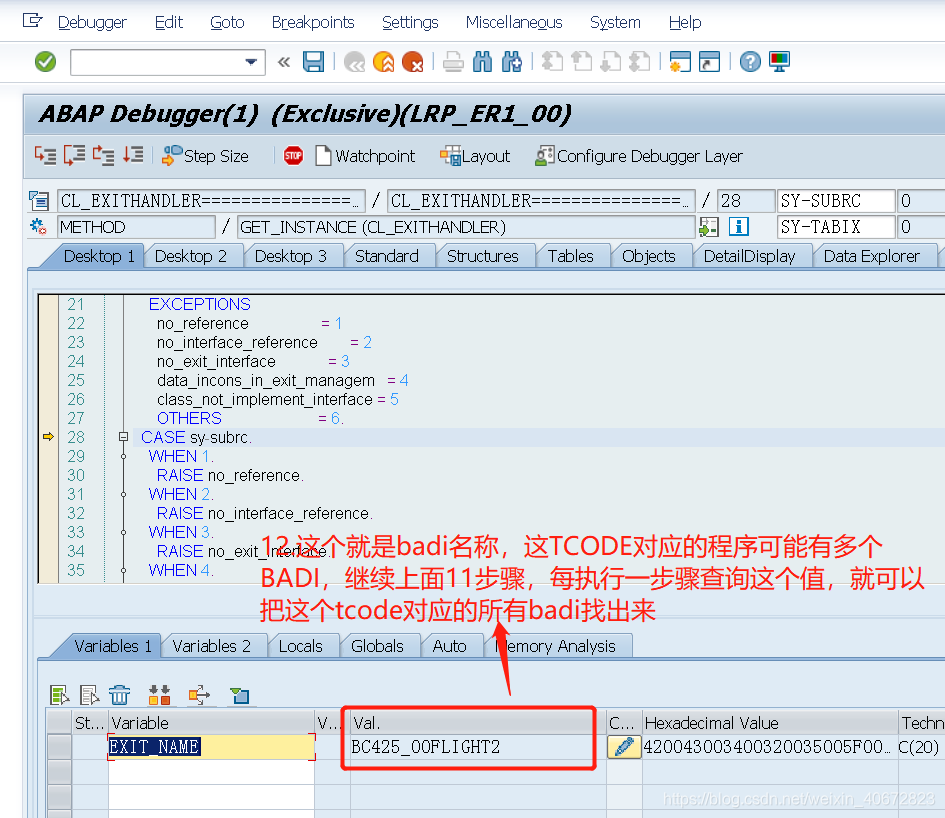945x818 pixels.
Task: Switch to the Tables tab
Action: (571, 256)
